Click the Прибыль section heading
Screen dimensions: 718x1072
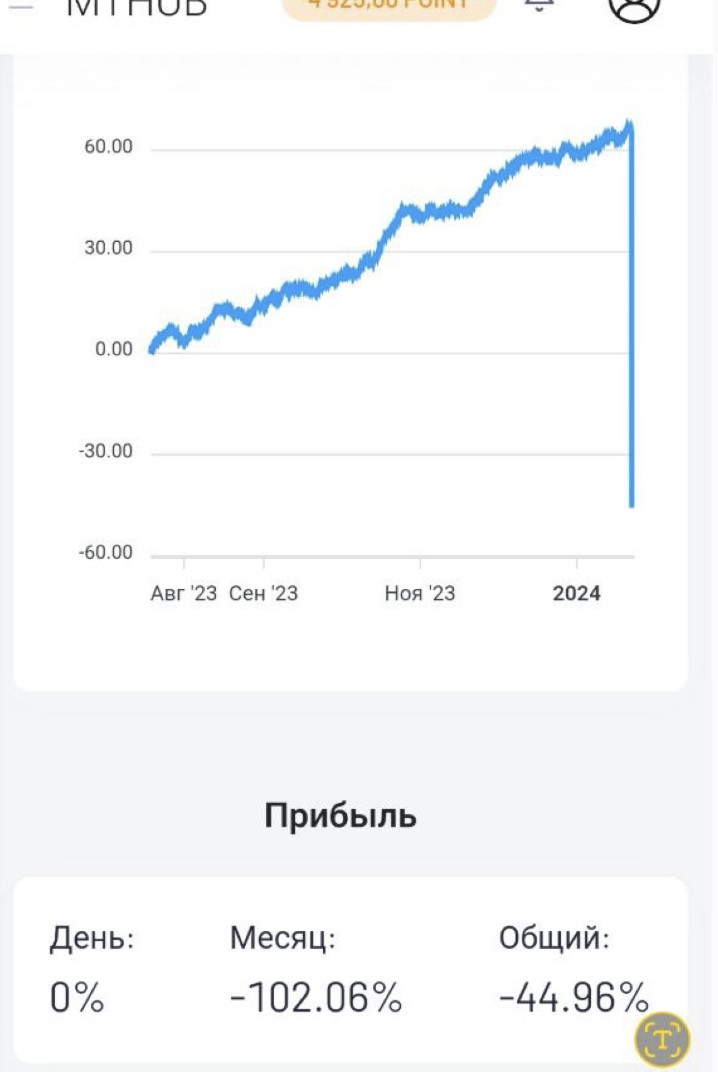[x=340, y=816]
